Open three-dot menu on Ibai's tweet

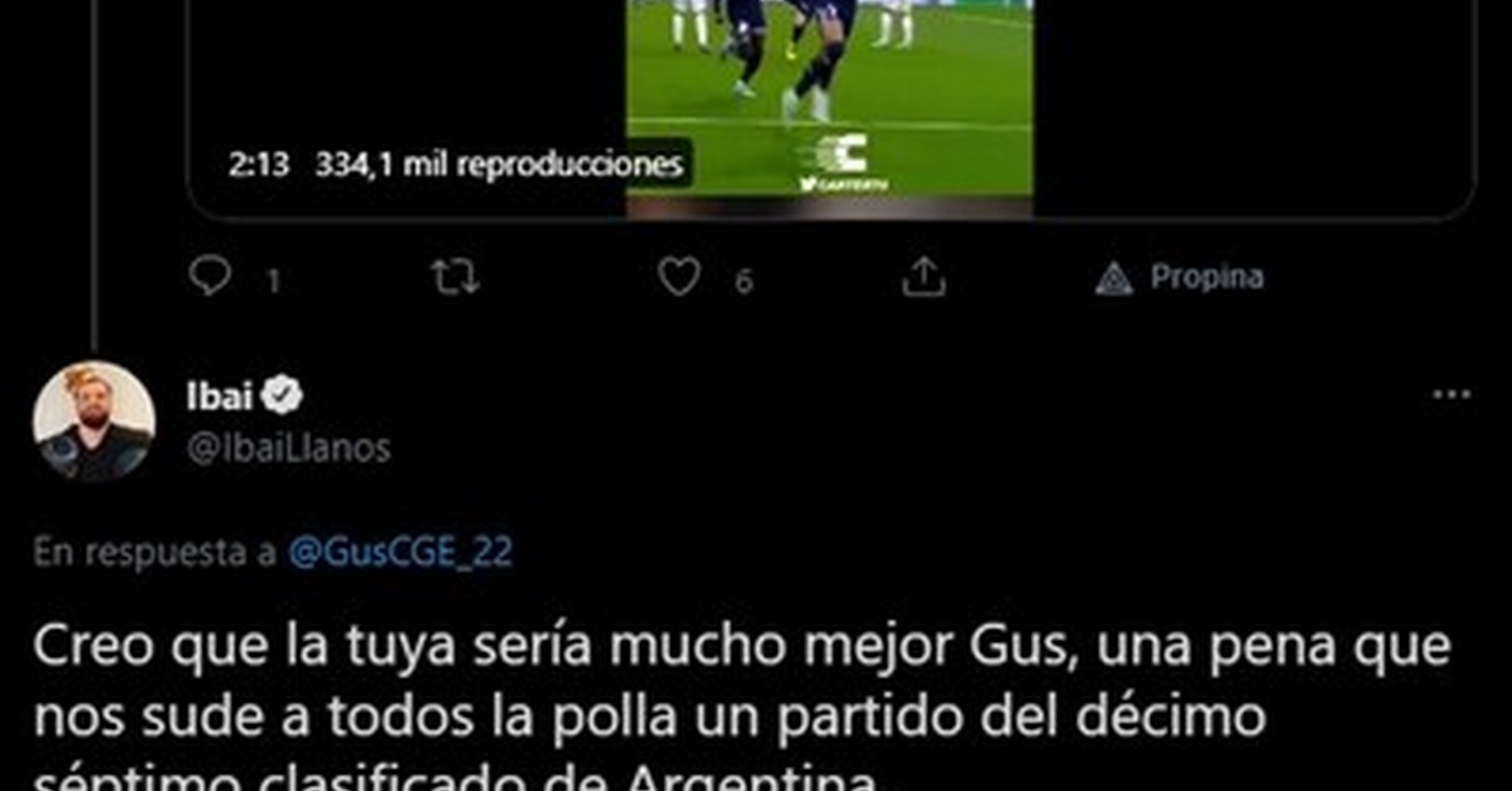click(1452, 394)
